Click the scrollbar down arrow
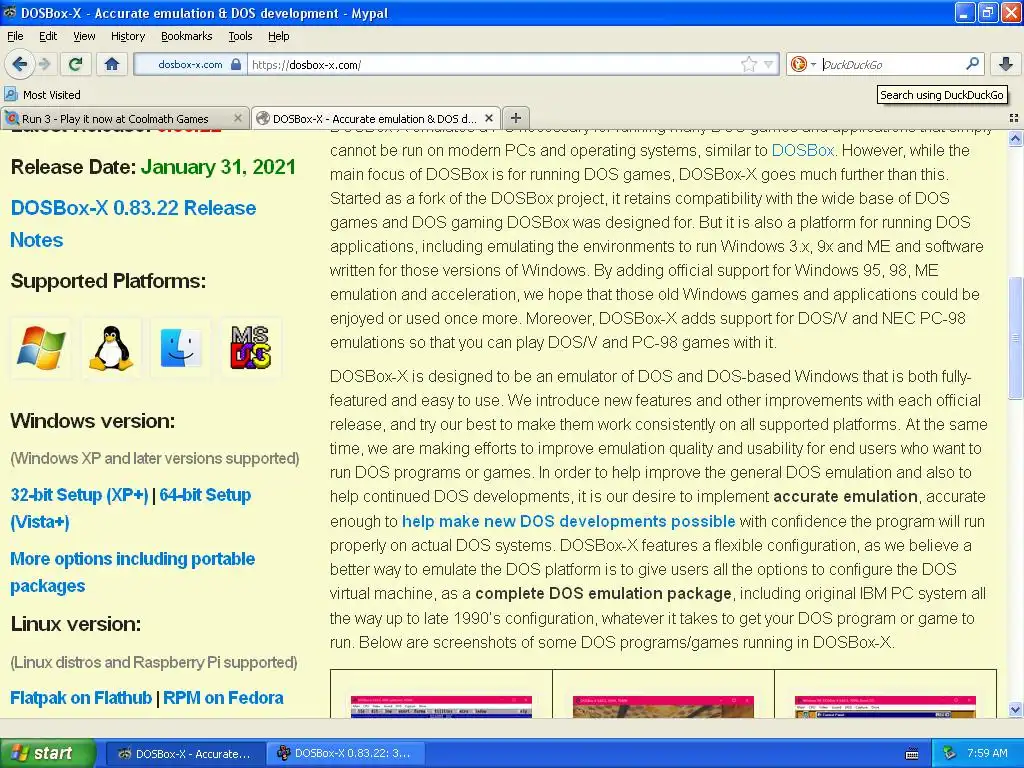The height and width of the screenshot is (768, 1024). point(1015,709)
